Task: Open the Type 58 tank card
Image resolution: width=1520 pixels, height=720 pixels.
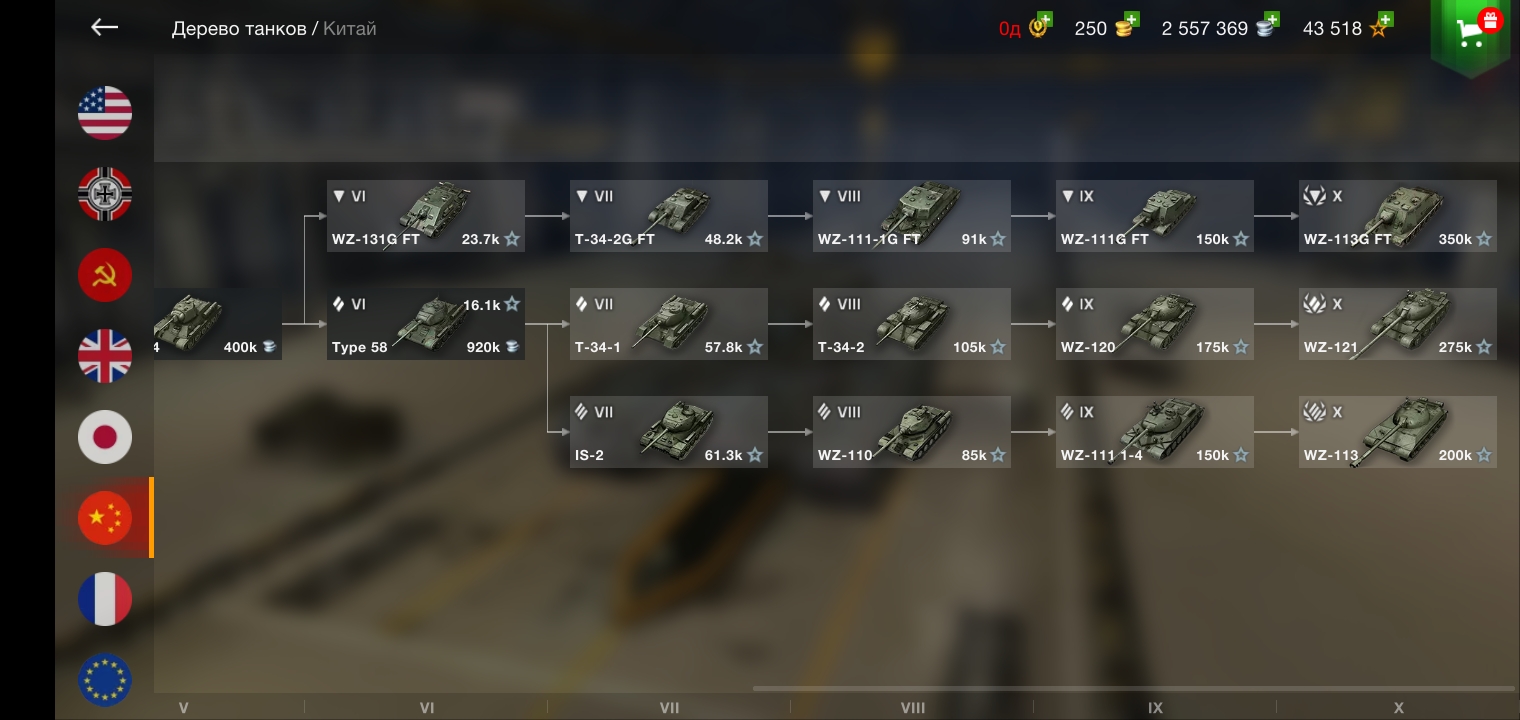Action: pyautogui.click(x=426, y=324)
